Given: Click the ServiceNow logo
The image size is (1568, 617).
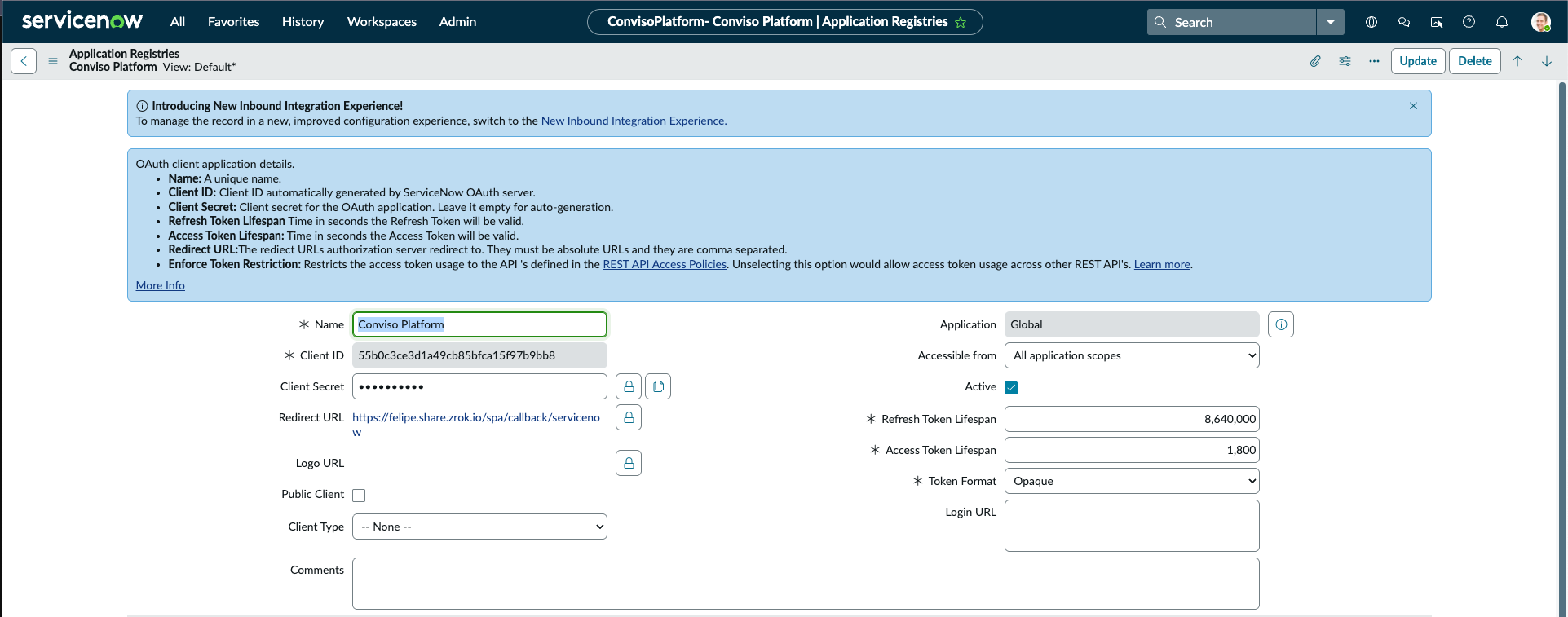Looking at the screenshot, I should [82, 21].
